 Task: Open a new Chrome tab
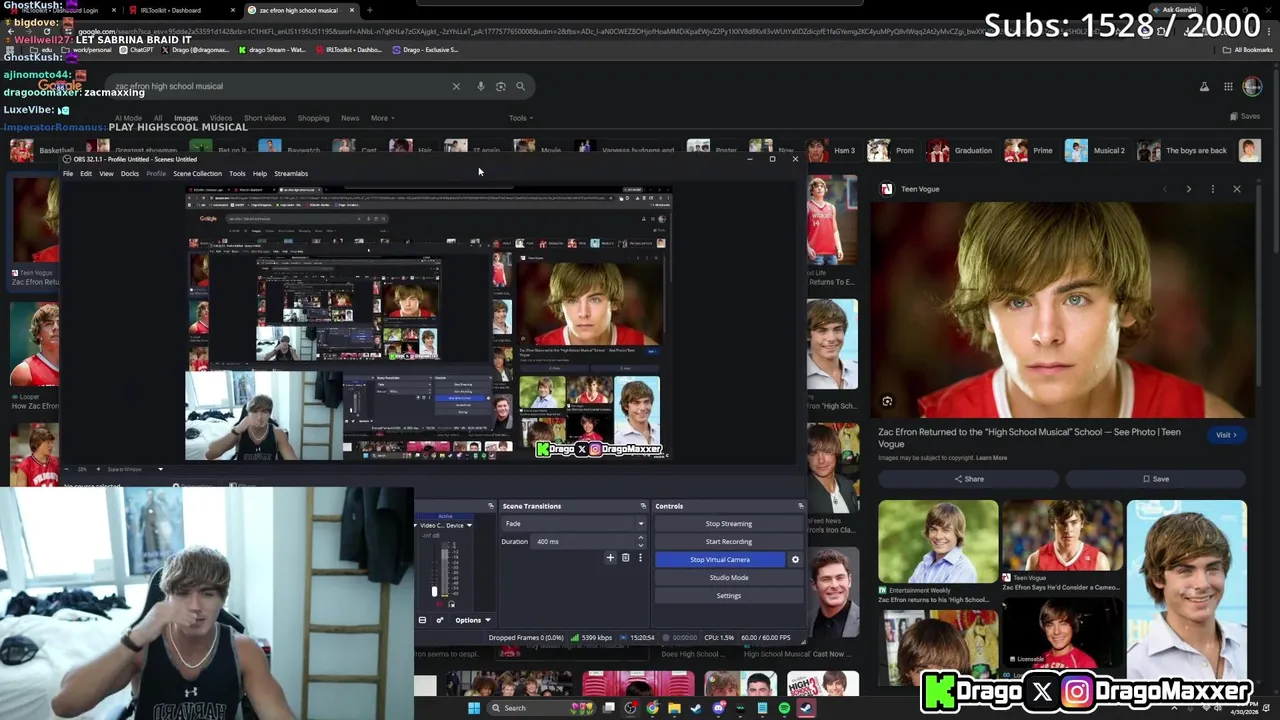[x=369, y=10]
